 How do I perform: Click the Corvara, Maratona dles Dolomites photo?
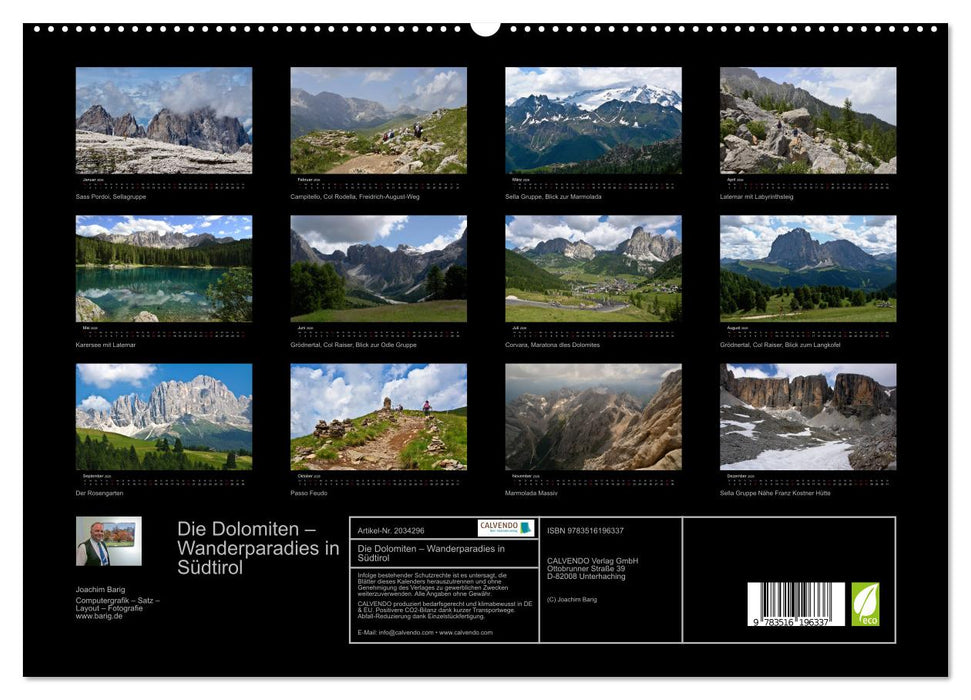tap(593, 268)
